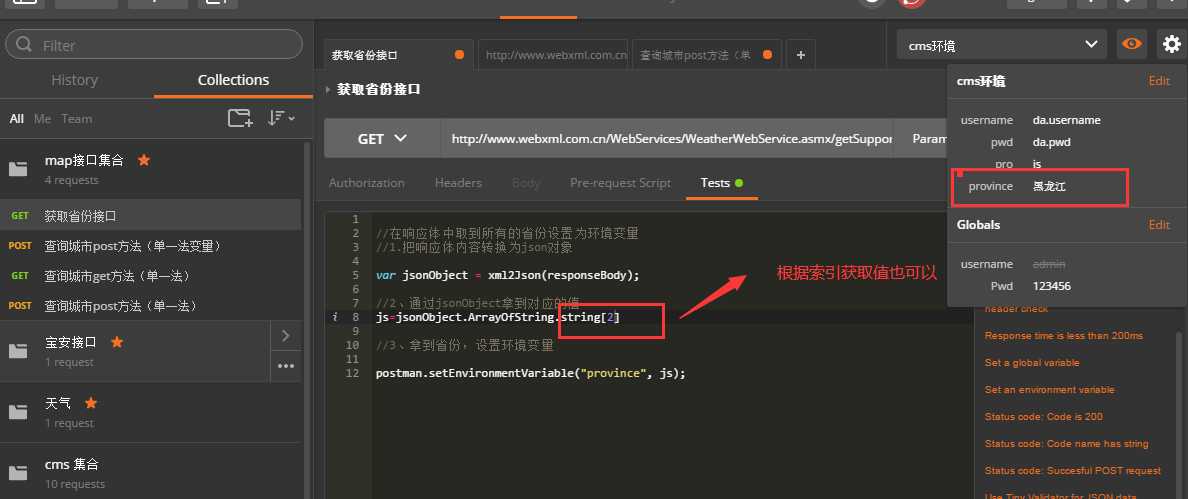Click the da.pwd environment value
Screen dimensions: 1188x499
tap(1052, 142)
